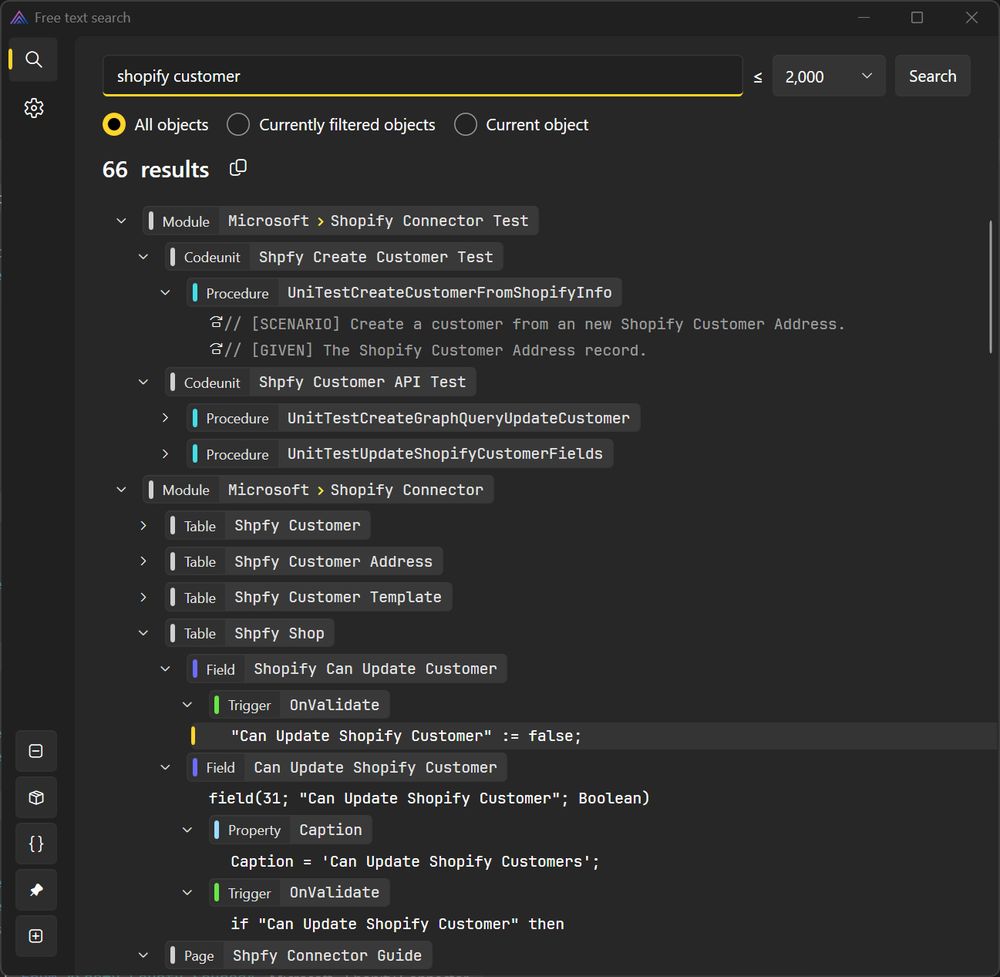Select Module Shopify Connector Test row
Image resolution: width=1000 pixels, height=977 pixels.
pos(341,221)
